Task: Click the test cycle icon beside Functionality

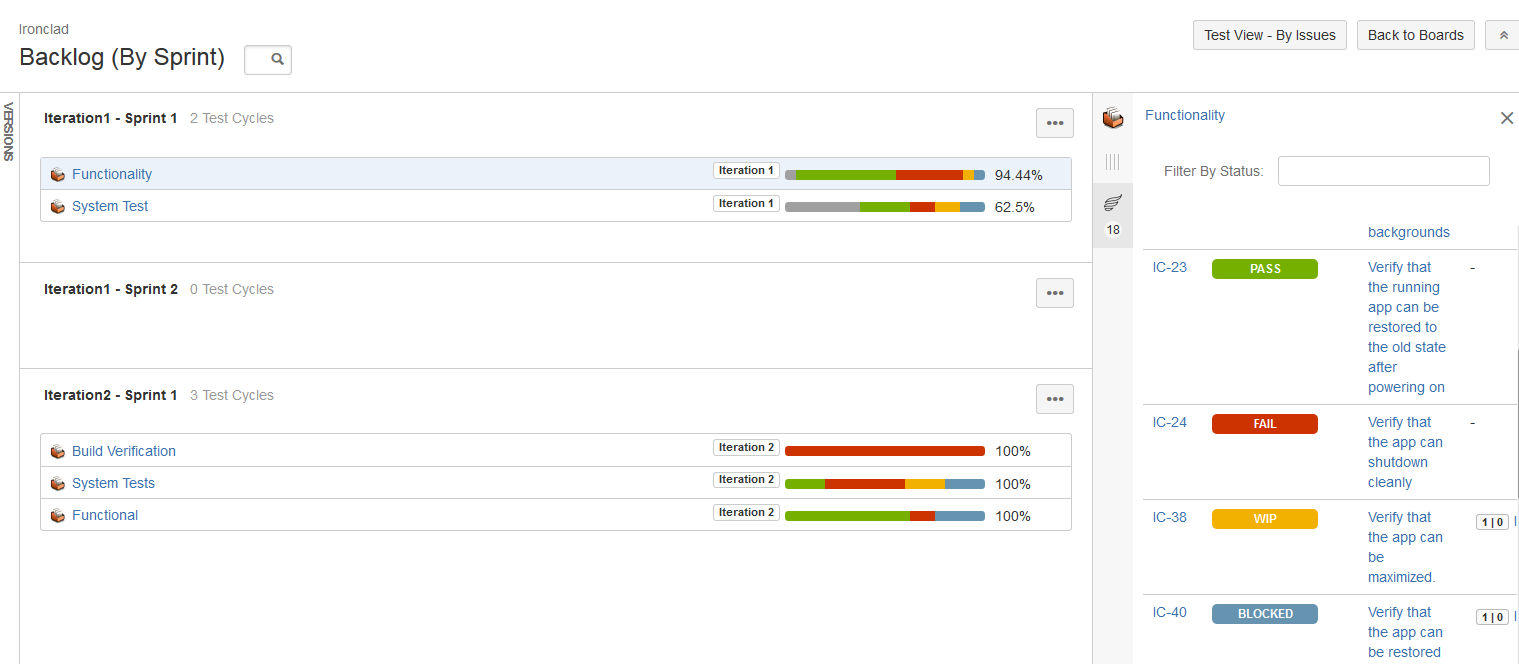Action: pyautogui.click(x=57, y=173)
